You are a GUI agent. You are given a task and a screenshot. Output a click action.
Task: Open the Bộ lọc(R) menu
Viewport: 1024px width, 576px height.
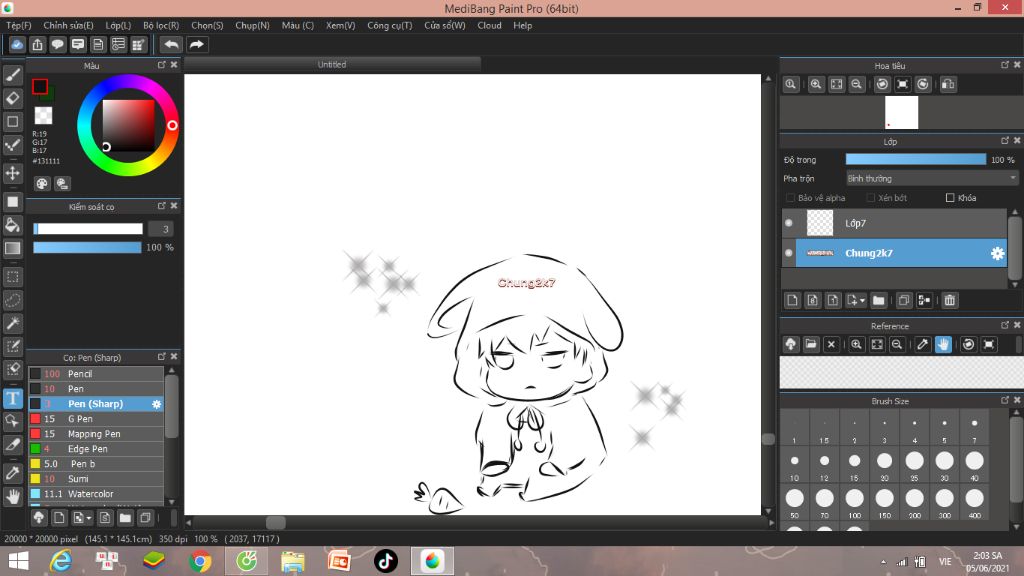161,25
